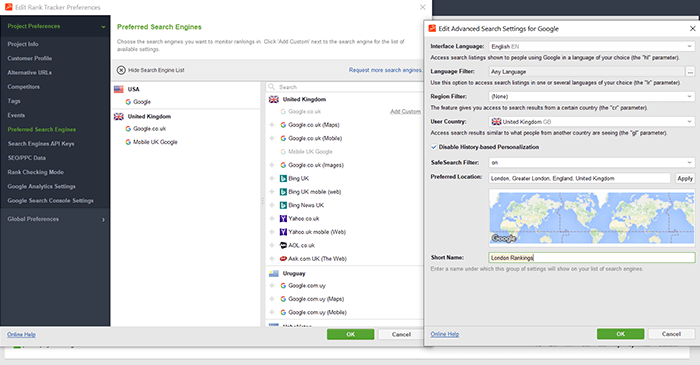Screen dimensions: 700x365
Task: Select Rank Checking Mode in the sidebar
Action: (36, 172)
